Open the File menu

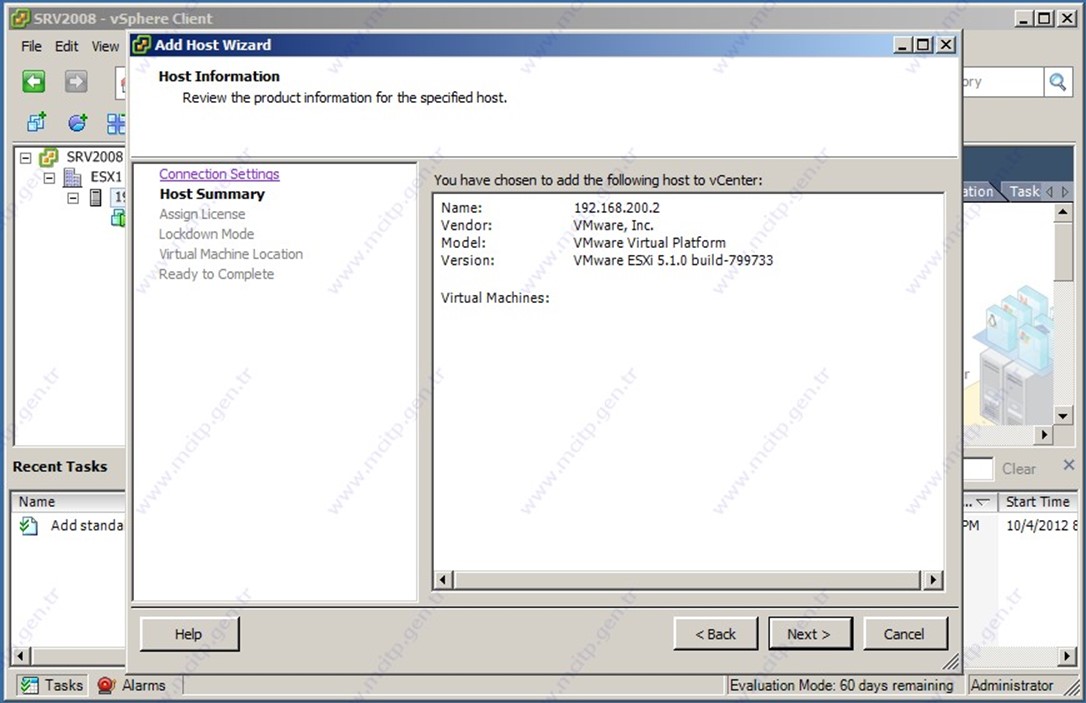point(32,46)
